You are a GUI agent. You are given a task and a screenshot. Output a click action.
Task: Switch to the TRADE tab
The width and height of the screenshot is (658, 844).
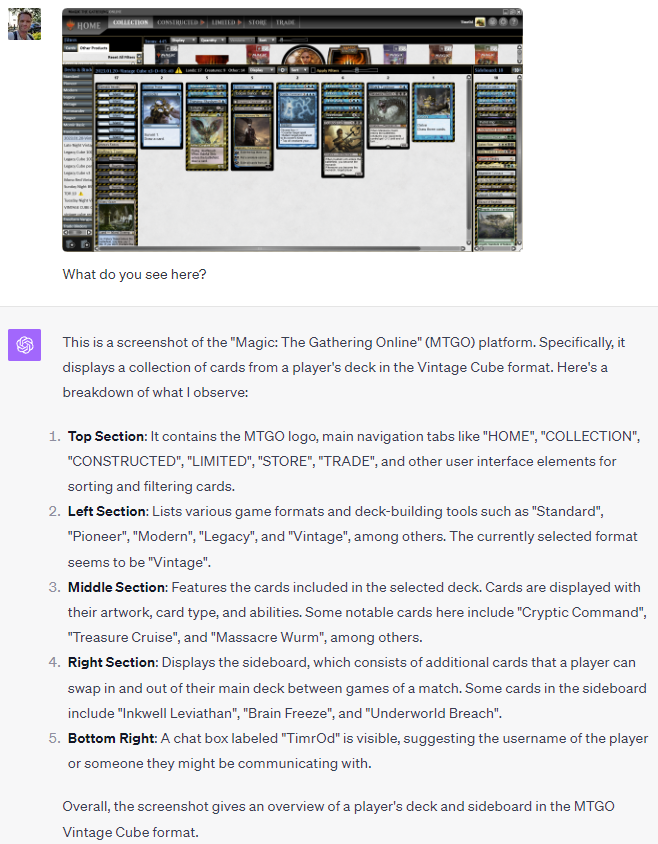(285, 23)
